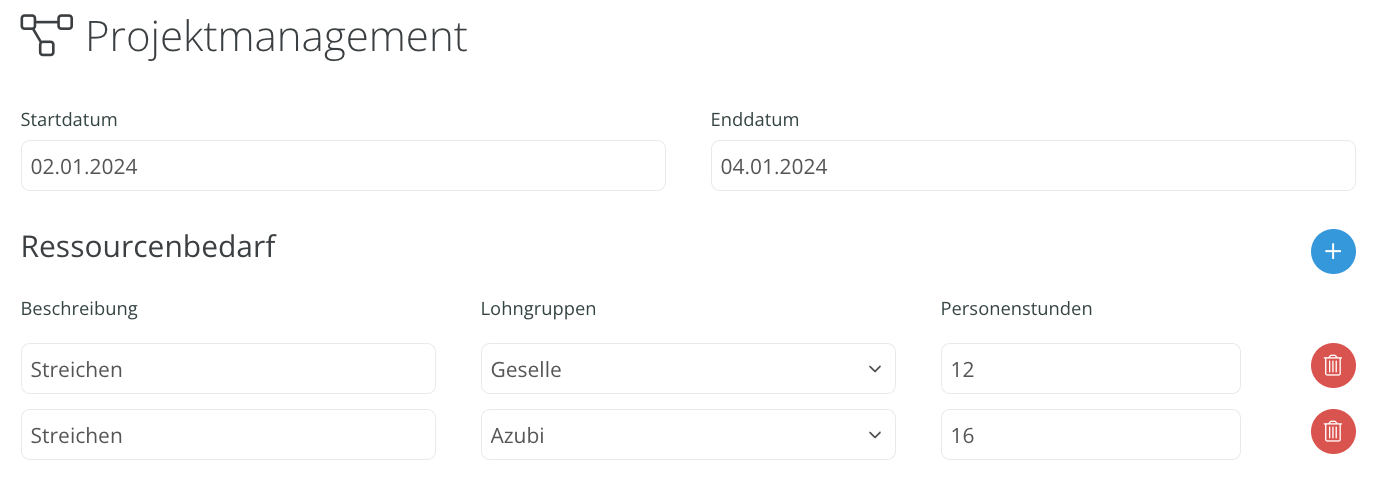Remove the Azubi resource row with trash icon
This screenshot has height=486, width=1376.
(1333, 431)
